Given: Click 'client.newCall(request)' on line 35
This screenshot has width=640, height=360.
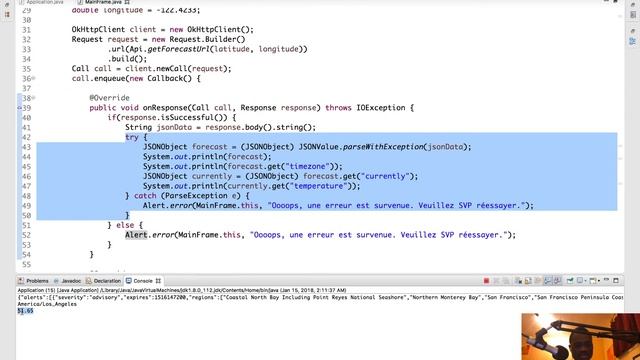Looking at the screenshot, I should click(x=176, y=69).
